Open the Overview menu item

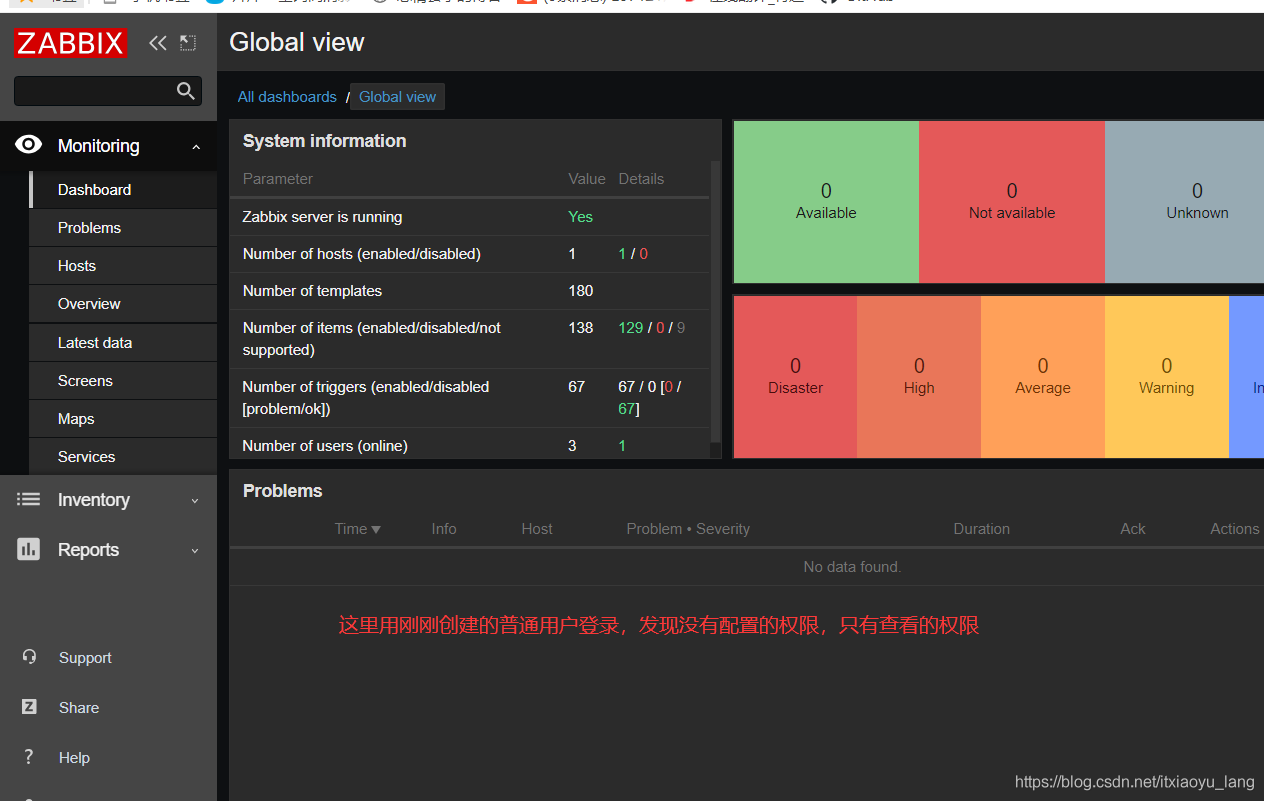coord(123,304)
